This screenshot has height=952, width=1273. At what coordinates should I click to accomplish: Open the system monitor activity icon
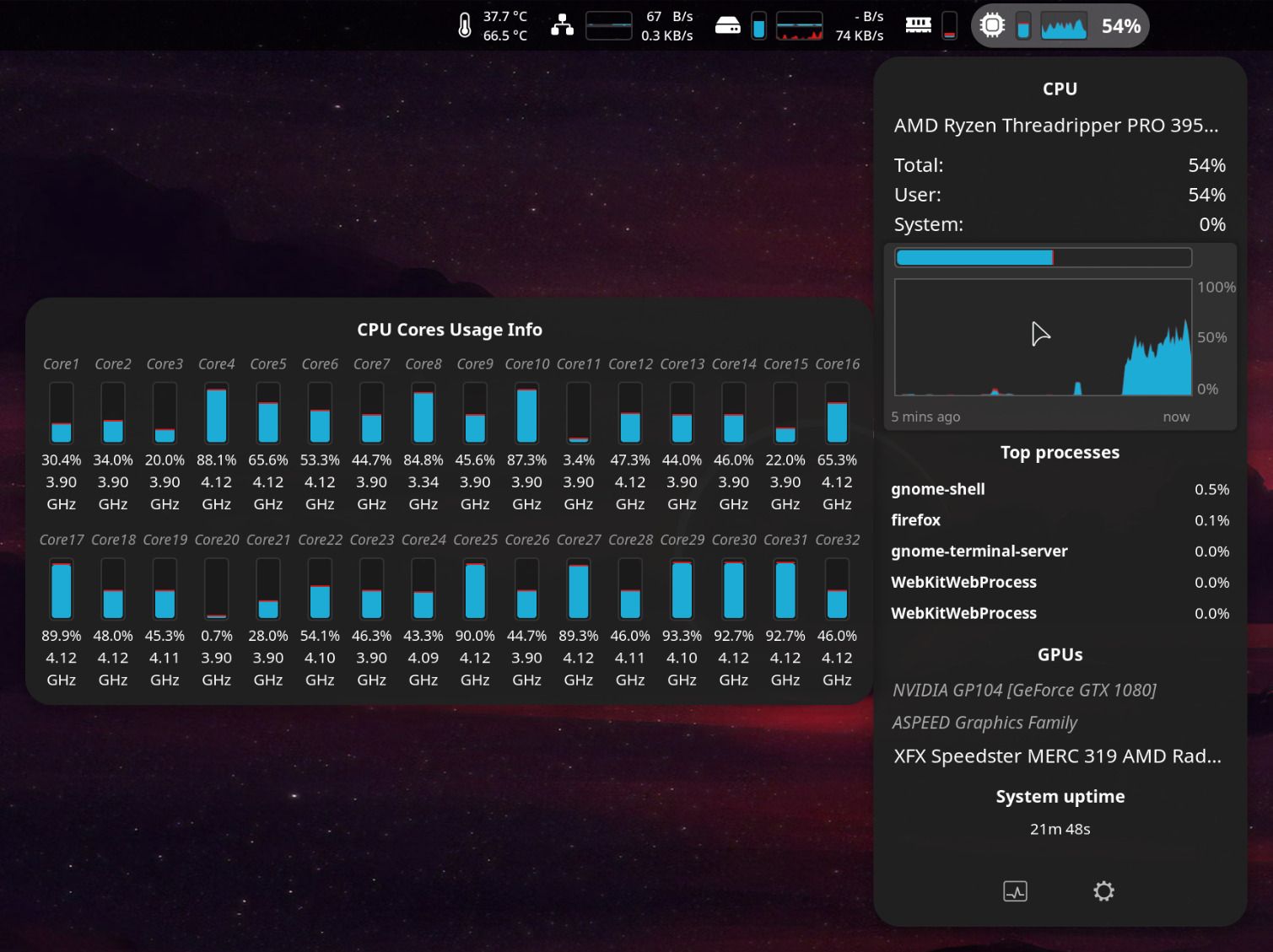click(x=1015, y=890)
